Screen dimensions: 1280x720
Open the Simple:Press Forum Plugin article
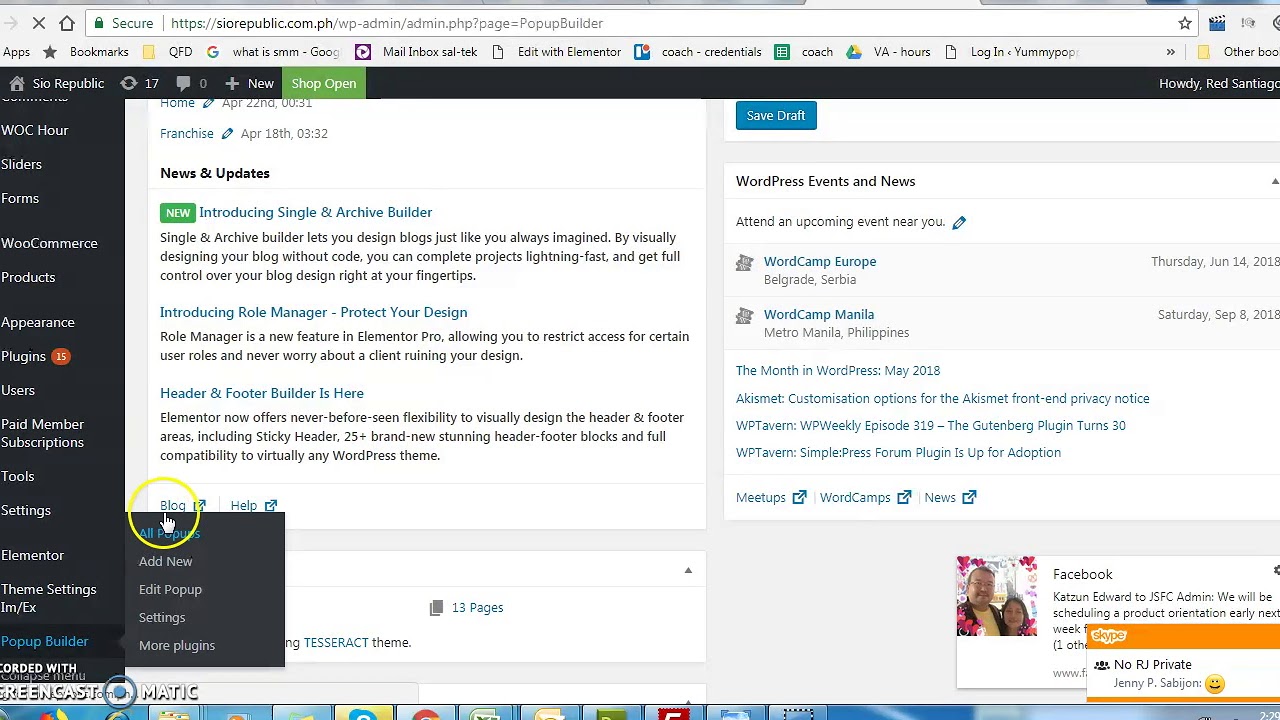(898, 452)
